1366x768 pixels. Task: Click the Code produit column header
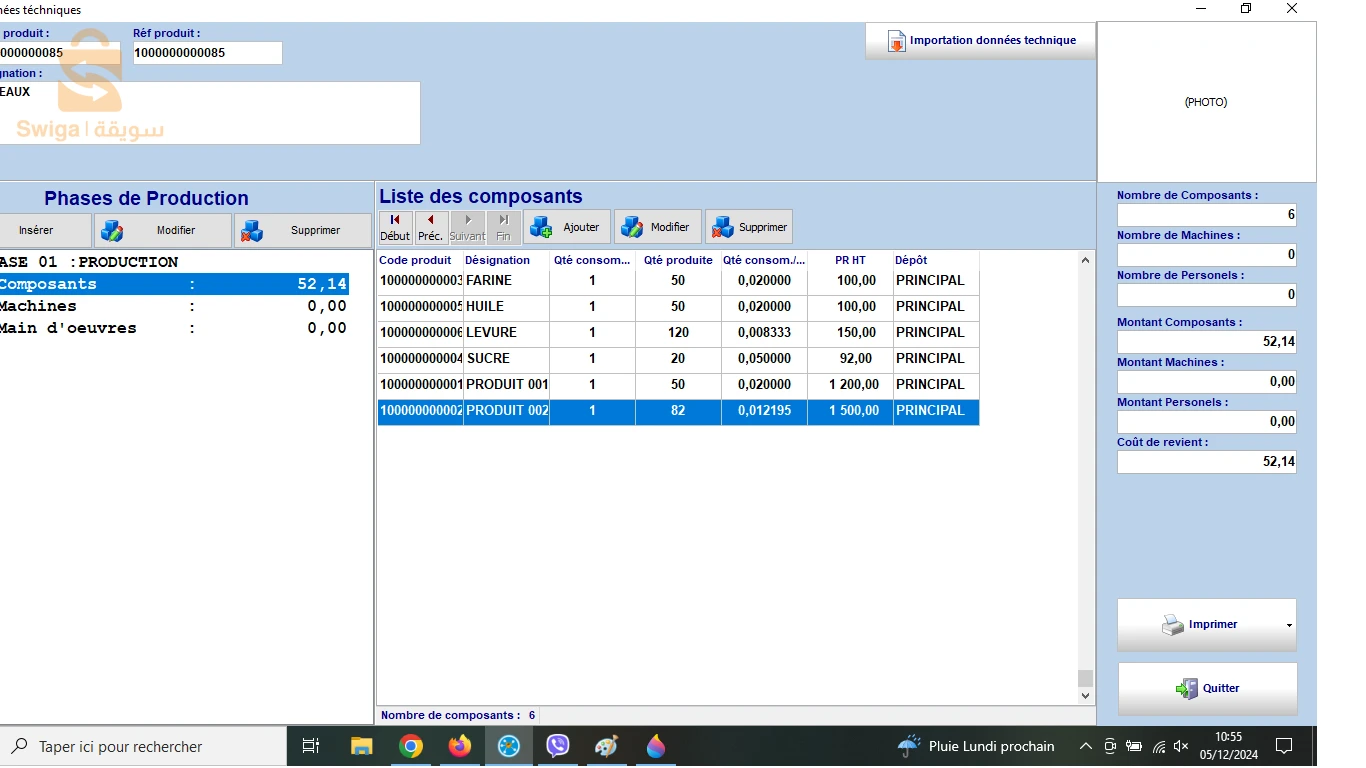click(420, 260)
